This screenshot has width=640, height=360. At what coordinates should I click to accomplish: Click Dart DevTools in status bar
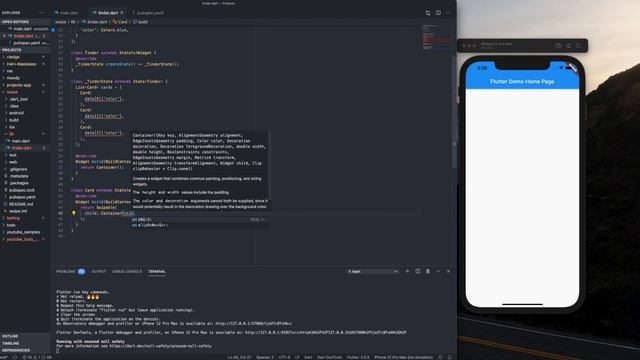tap(329, 358)
